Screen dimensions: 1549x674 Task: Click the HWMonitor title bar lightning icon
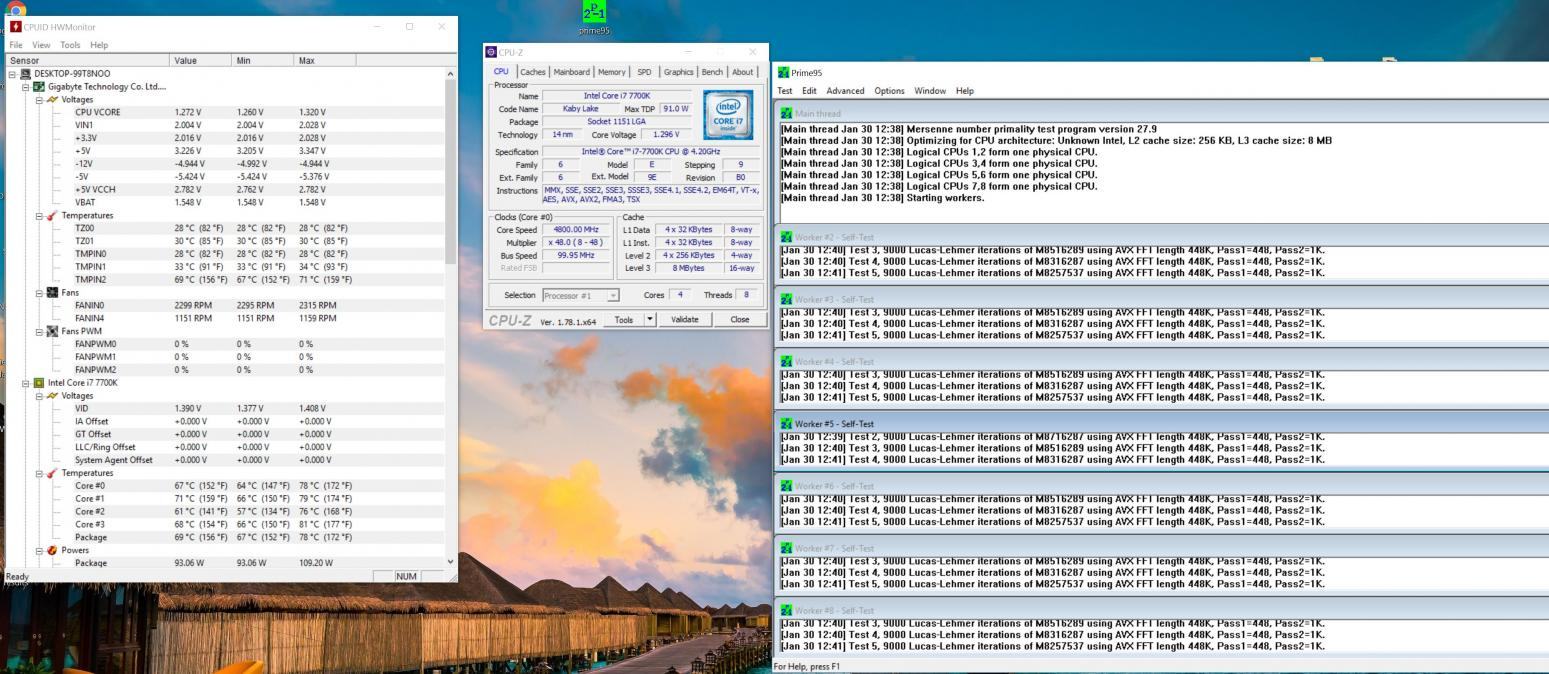[x=15, y=26]
